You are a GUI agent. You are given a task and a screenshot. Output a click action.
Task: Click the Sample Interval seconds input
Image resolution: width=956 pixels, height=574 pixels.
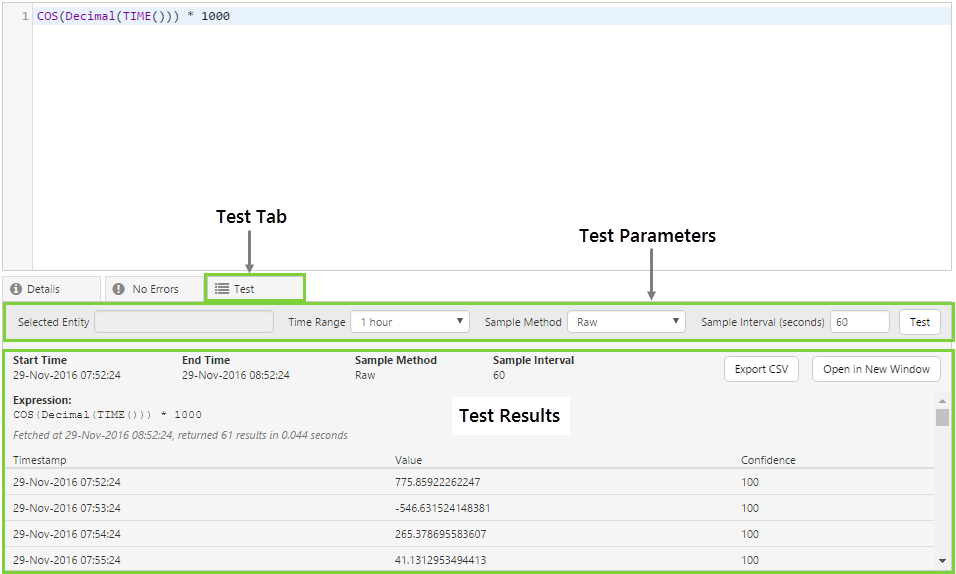859,322
